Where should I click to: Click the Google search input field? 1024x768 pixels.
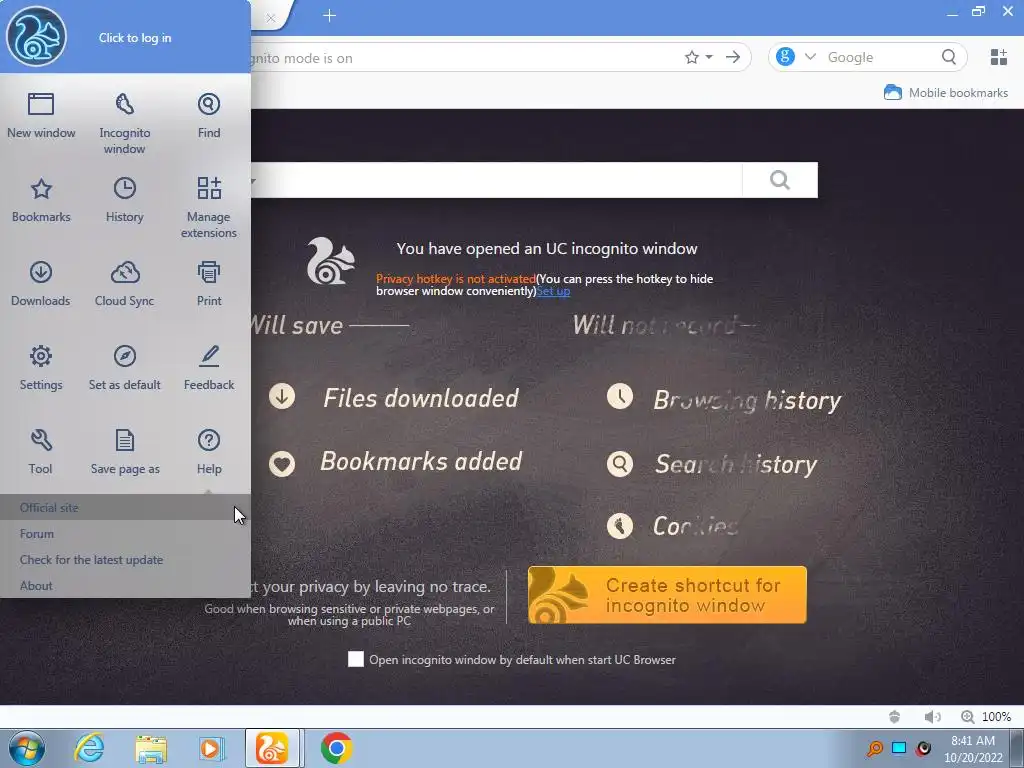[x=878, y=57]
